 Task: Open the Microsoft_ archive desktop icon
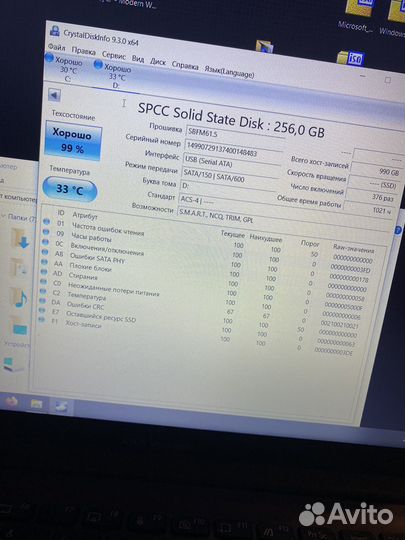[x=359, y=8]
